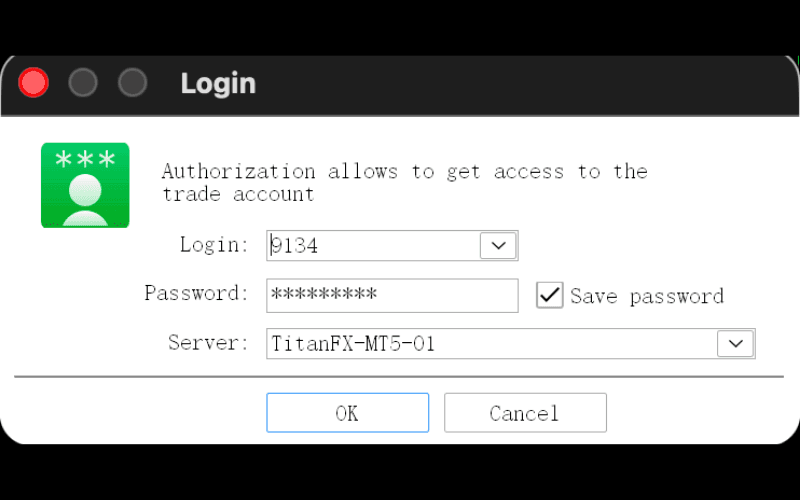Click the Server field label
The width and height of the screenshot is (800, 500).
coord(208,342)
